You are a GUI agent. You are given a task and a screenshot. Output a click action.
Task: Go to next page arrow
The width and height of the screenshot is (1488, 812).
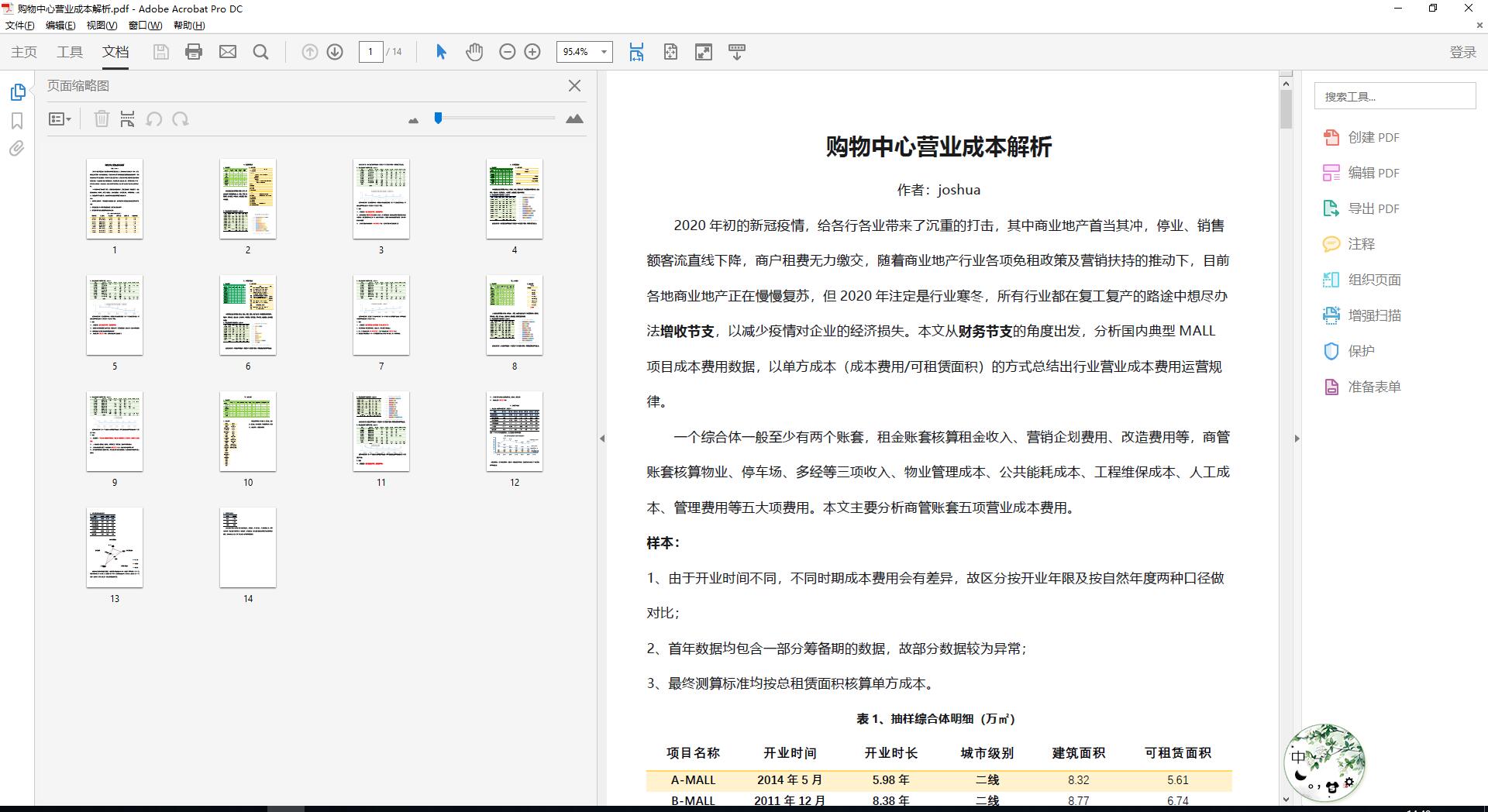coord(335,52)
